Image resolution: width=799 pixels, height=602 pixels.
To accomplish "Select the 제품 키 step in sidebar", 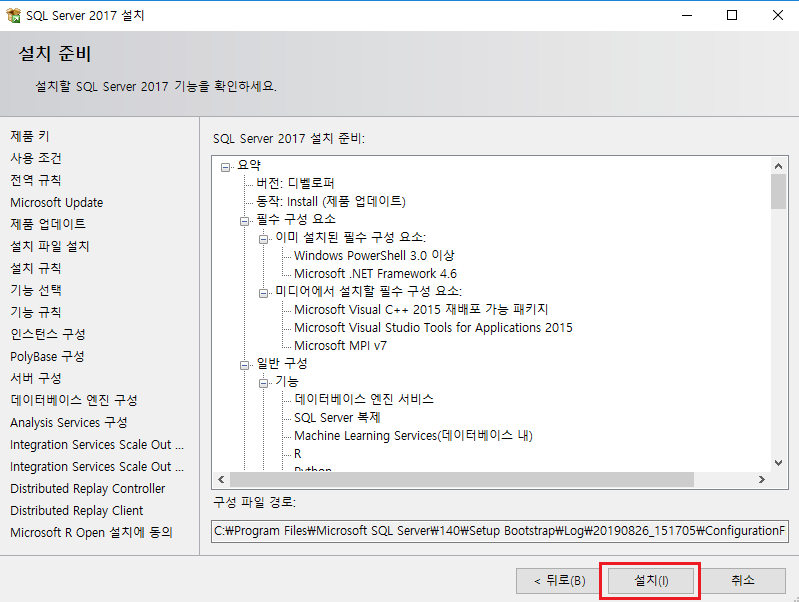I will click(30, 136).
